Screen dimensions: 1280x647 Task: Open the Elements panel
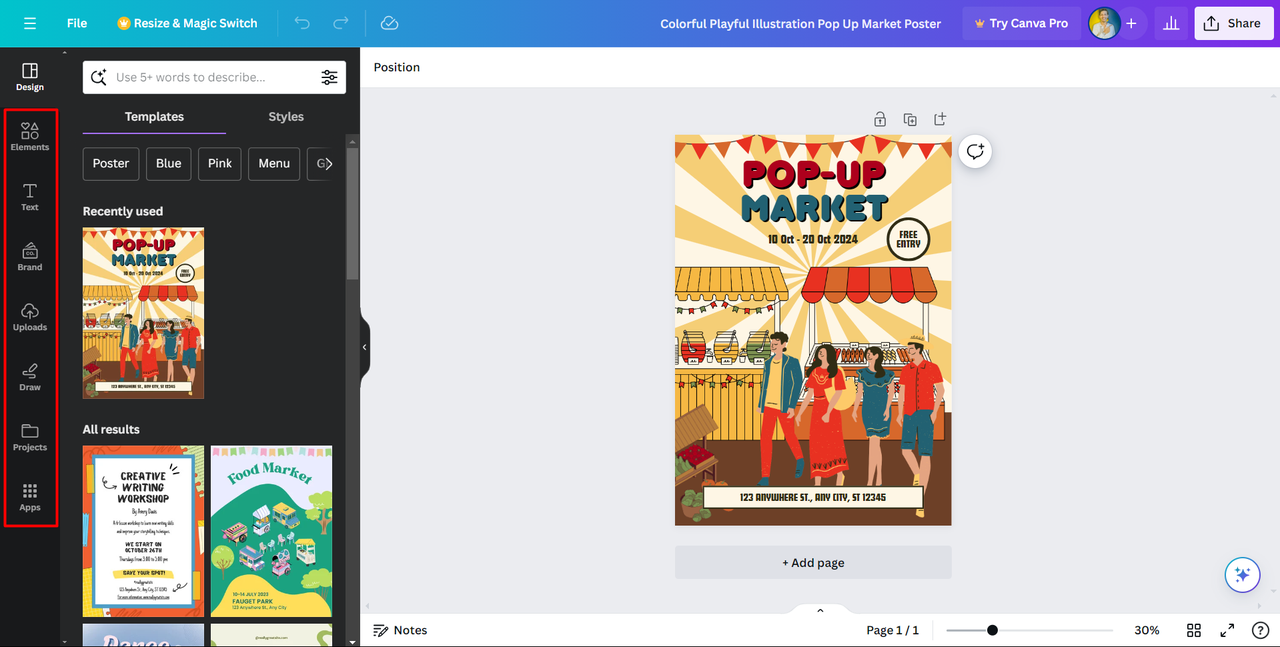30,137
